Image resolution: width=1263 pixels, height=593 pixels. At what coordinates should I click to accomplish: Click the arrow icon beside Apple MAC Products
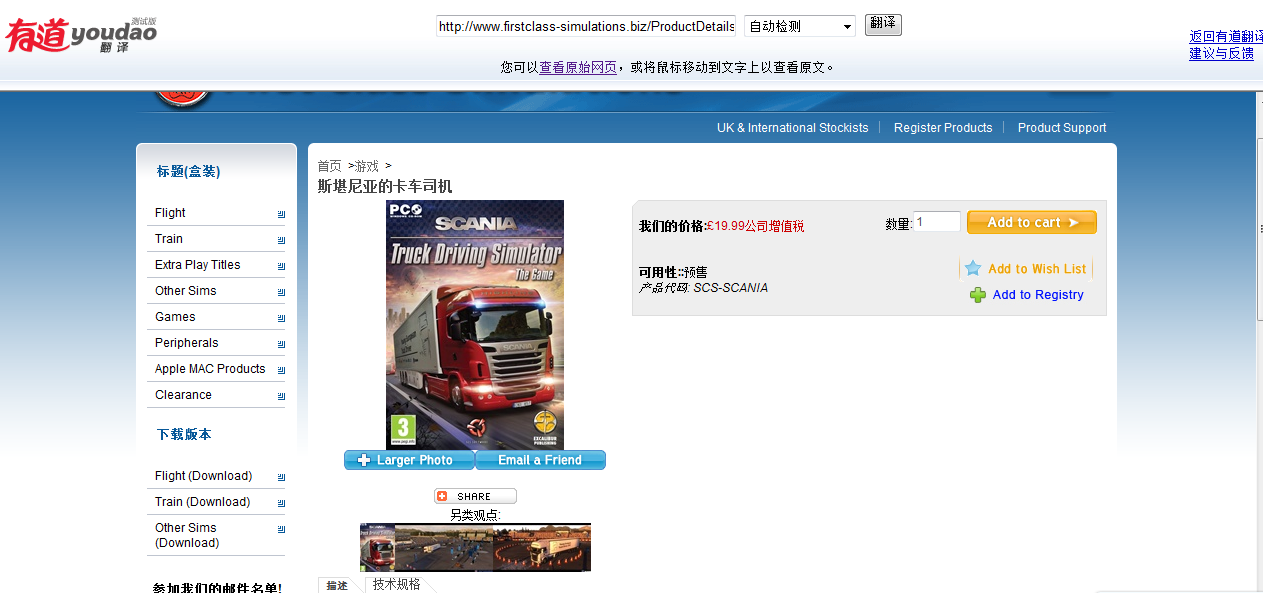point(281,370)
